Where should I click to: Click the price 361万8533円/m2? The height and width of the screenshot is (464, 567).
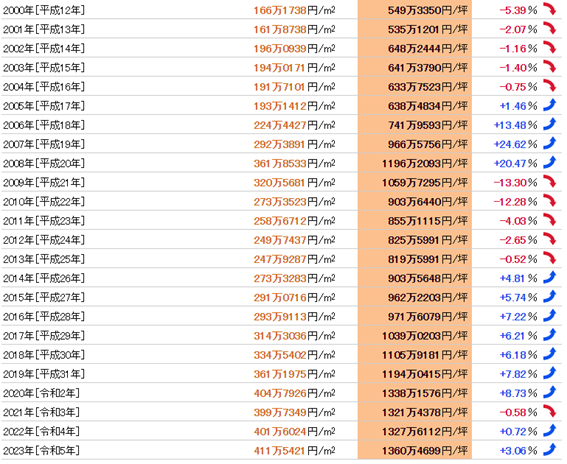coord(294,163)
